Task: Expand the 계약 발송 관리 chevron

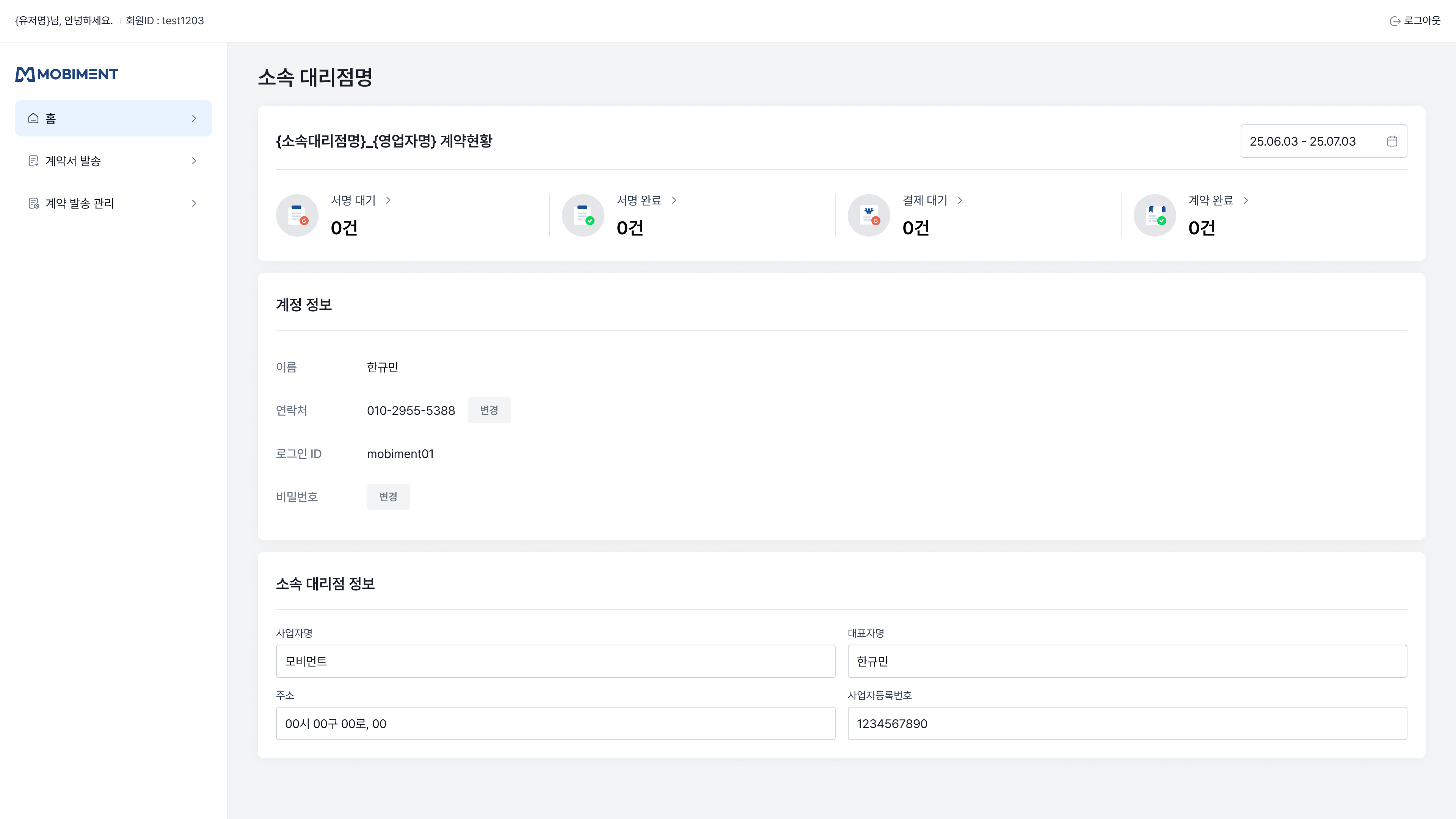Action: [194, 204]
